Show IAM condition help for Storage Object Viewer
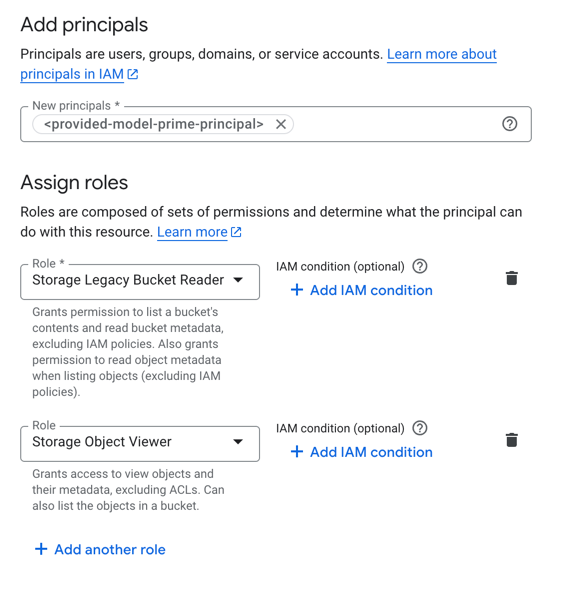The height and width of the screenshot is (594, 574). click(x=420, y=428)
